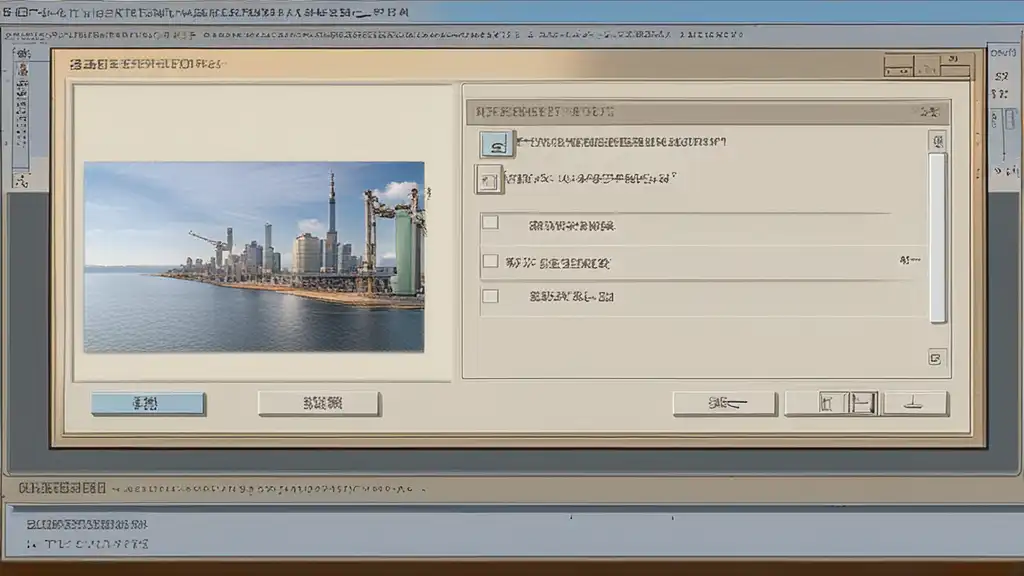Click the blue icon button atop the options panel
Viewport: 1024px width, 576px height.
pos(496,144)
